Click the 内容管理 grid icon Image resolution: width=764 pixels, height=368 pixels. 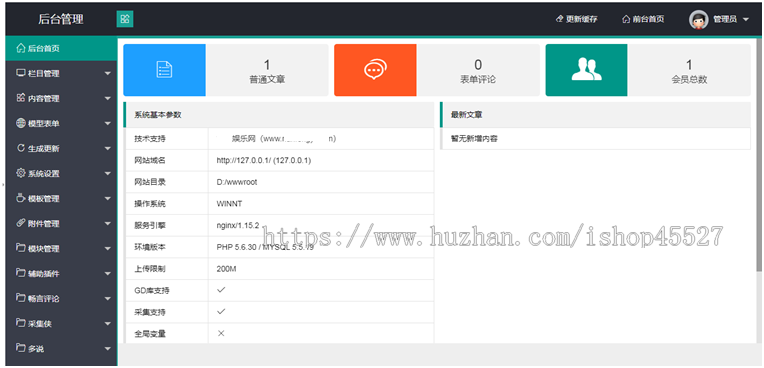point(20,98)
